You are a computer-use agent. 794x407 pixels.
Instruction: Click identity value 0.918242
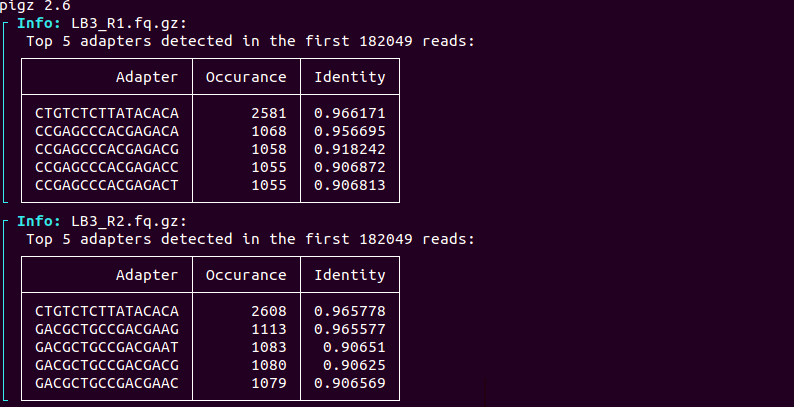(350, 149)
